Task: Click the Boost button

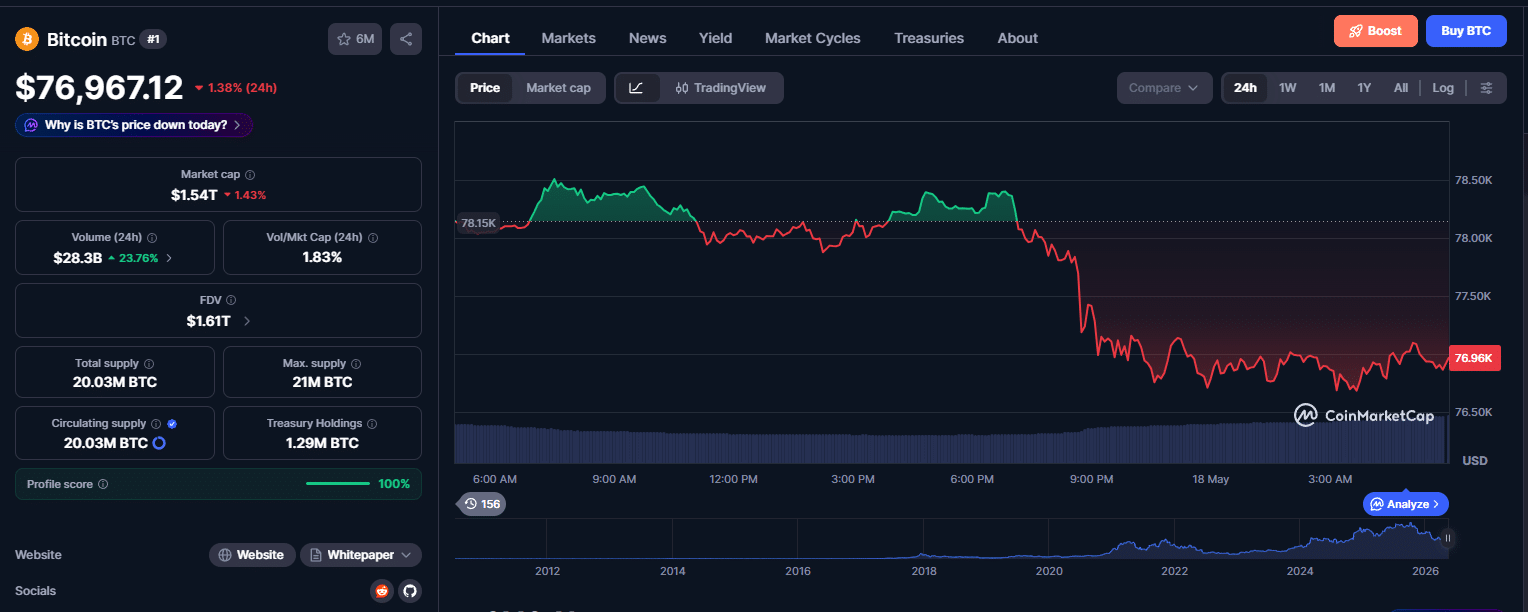Action: tap(1375, 31)
